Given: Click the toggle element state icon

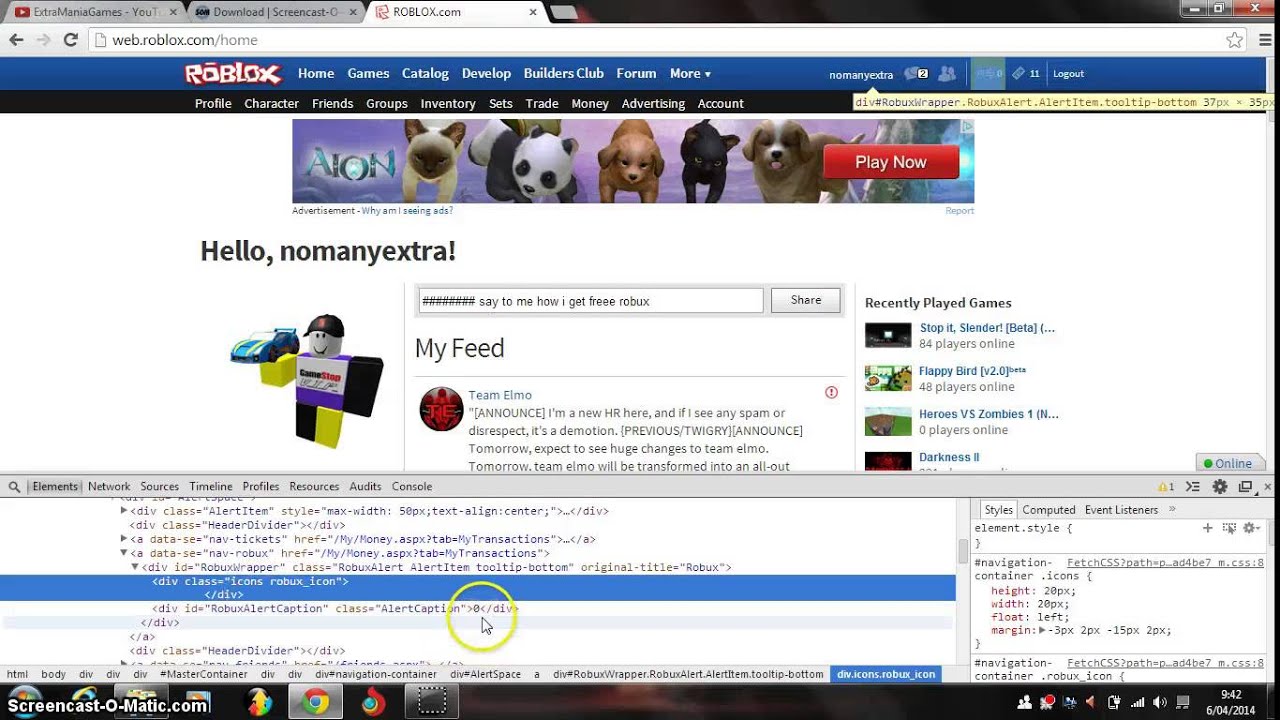Looking at the screenshot, I should (1229, 528).
